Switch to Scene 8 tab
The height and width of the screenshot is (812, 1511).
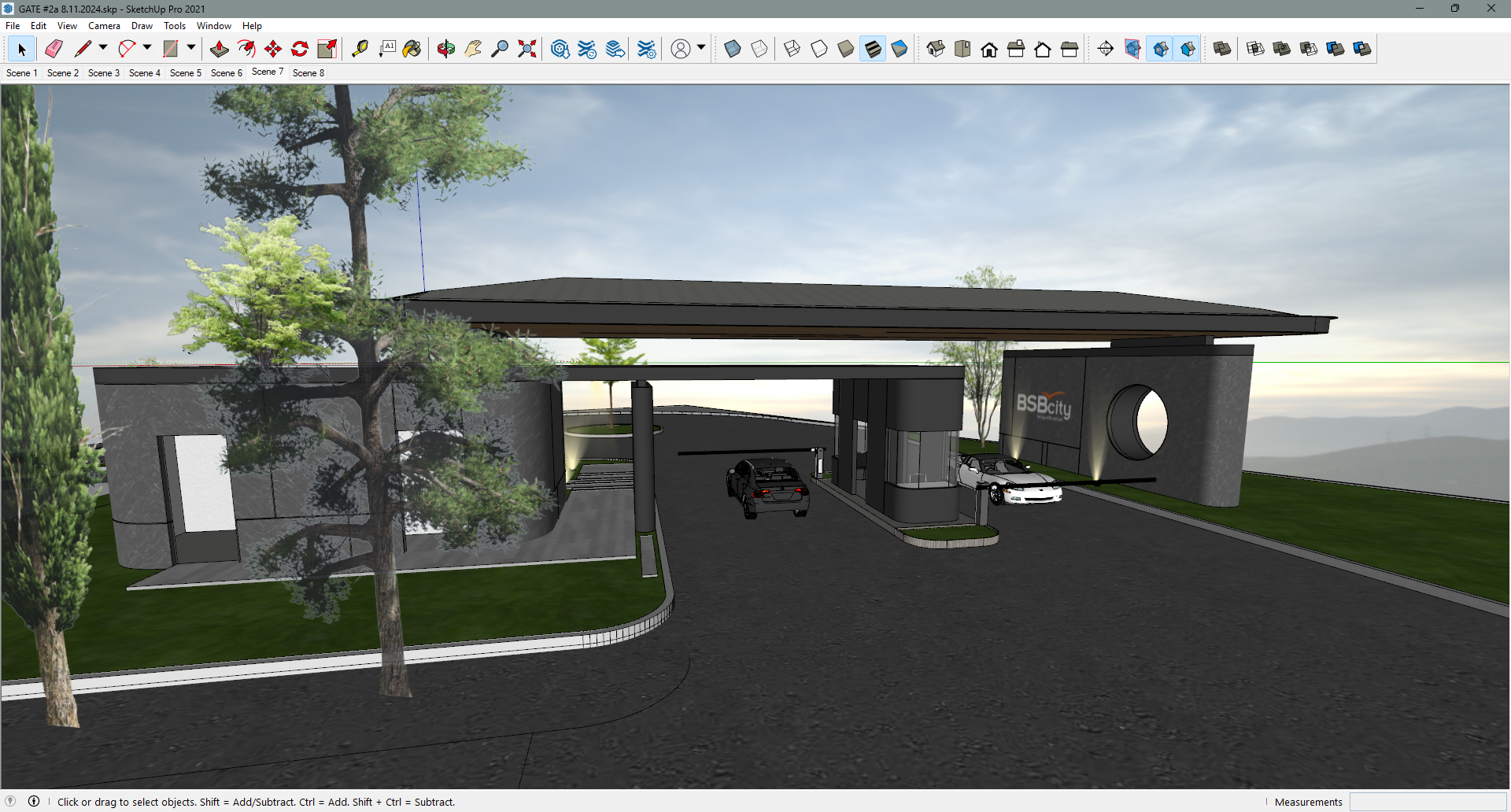tap(308, 73)
